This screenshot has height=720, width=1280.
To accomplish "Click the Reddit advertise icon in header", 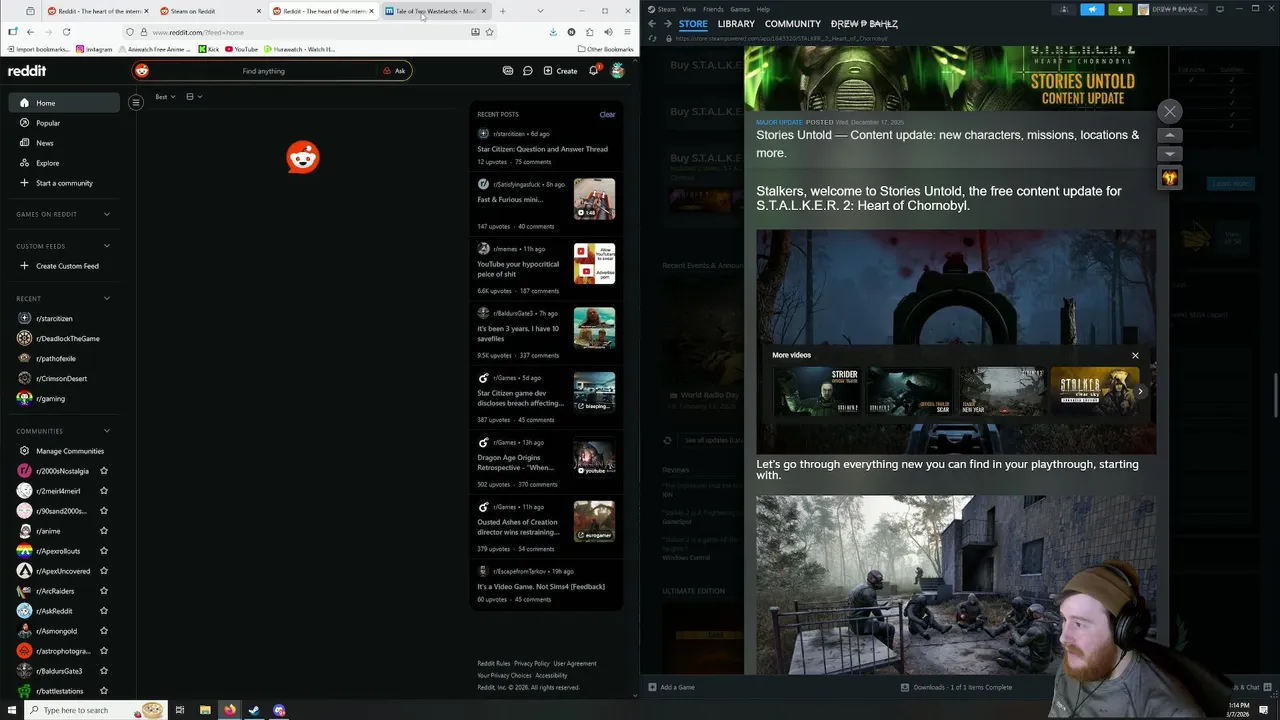I will pyautogui.click(x=508, y=71).
